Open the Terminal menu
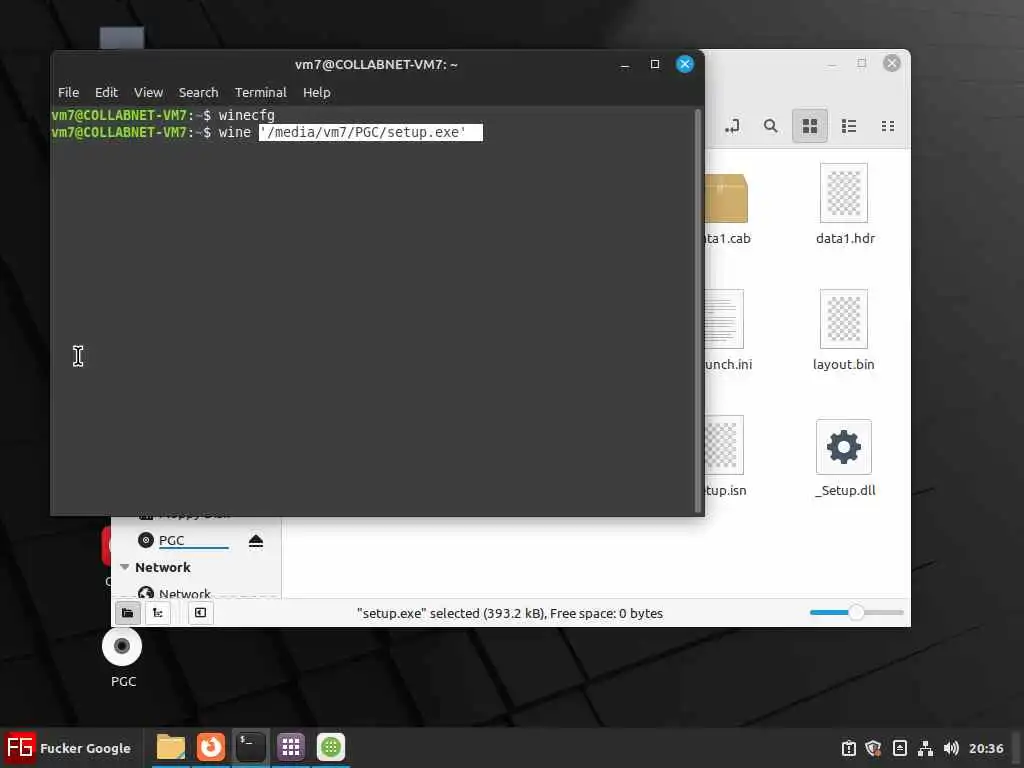1024x768 pixels. click(261, 93)
